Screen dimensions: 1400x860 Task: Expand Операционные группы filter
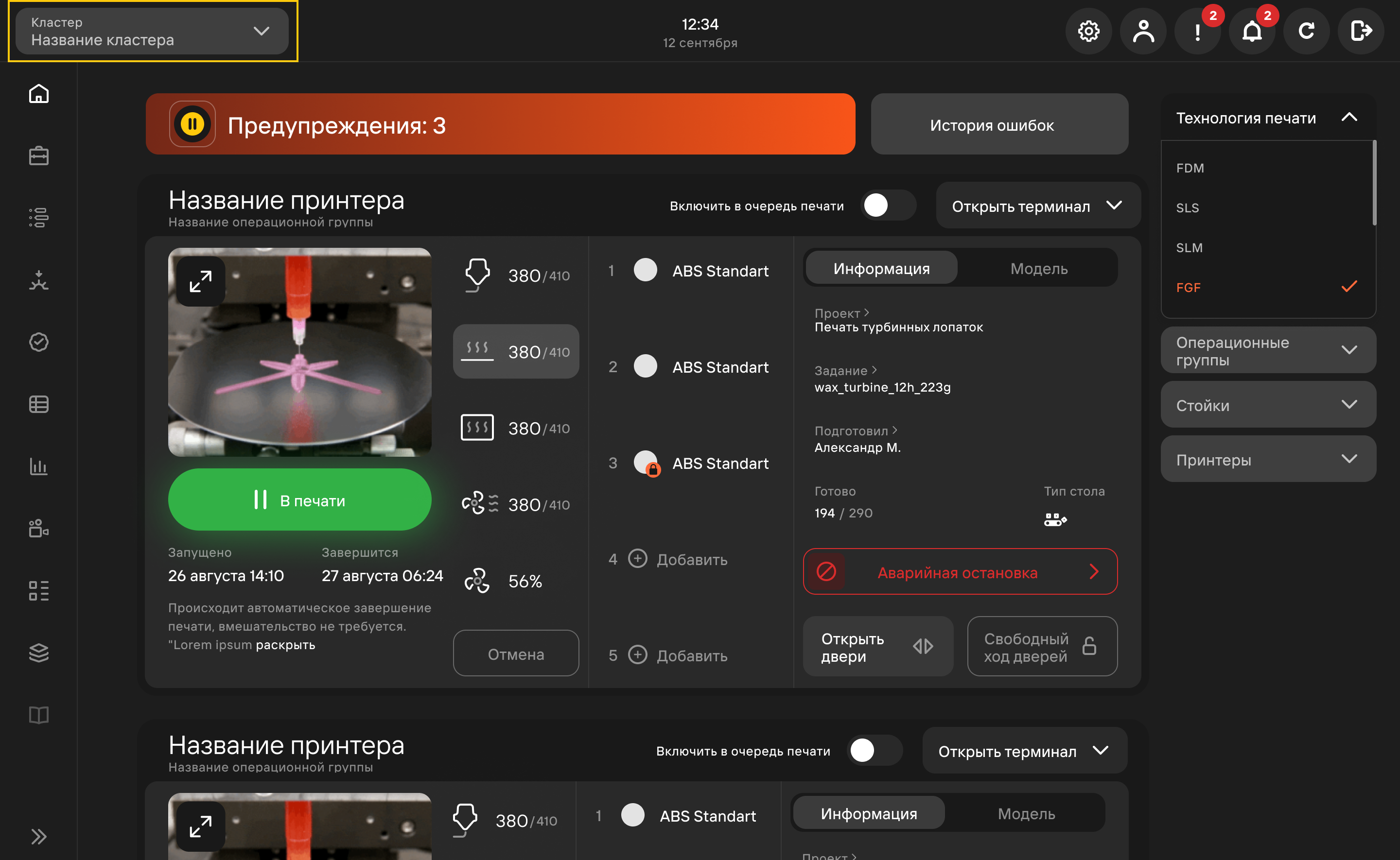[x=1268, y=350]
